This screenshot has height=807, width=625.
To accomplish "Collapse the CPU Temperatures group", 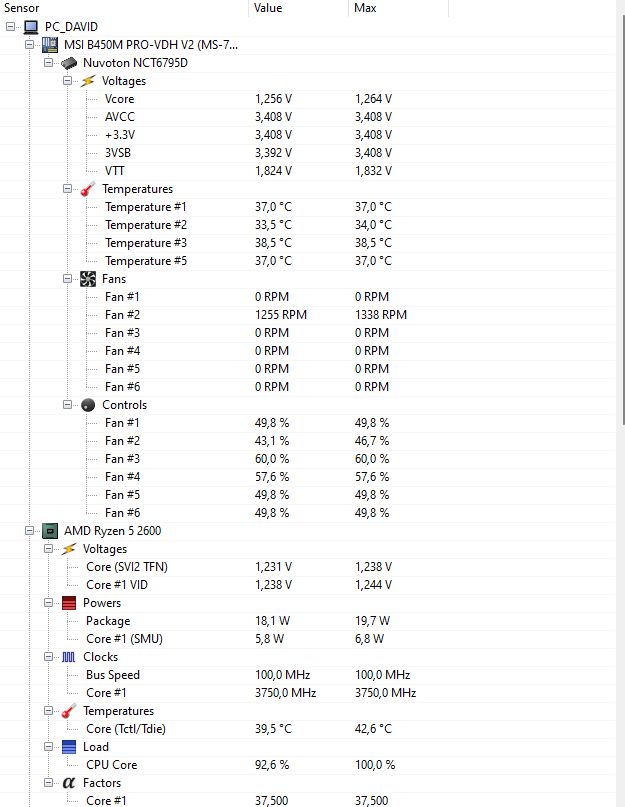I will click(x=48, y=711).
